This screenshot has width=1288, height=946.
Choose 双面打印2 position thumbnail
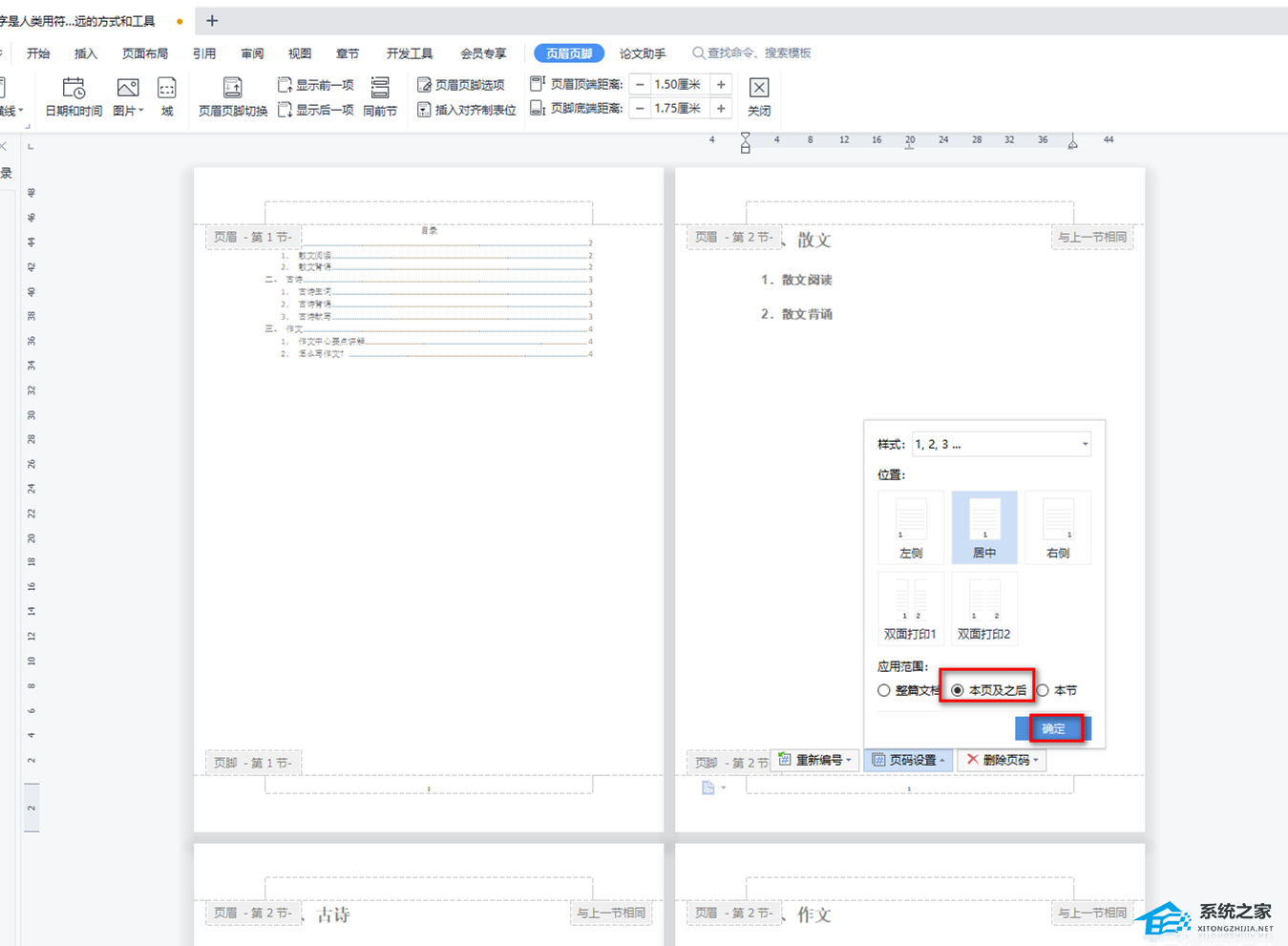click(984, 608)
